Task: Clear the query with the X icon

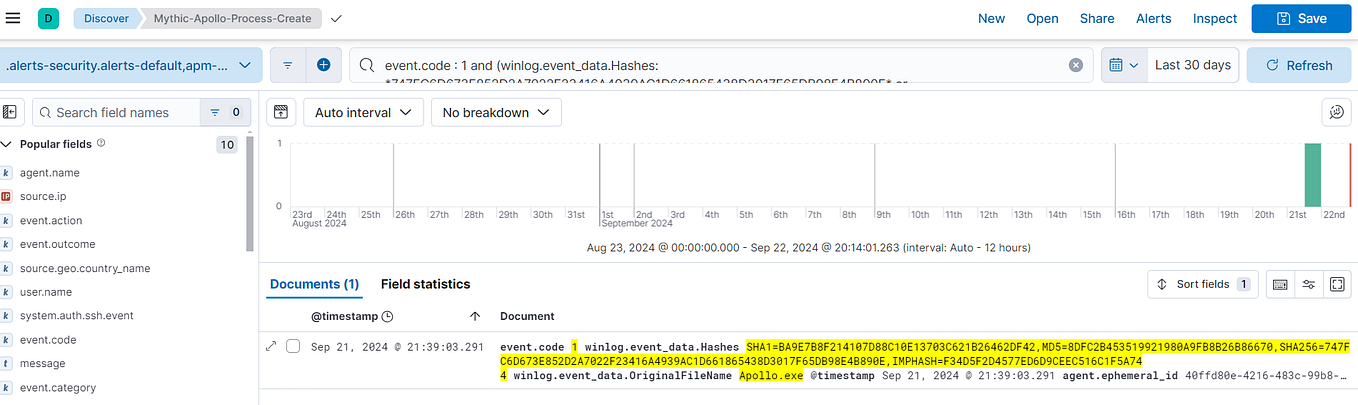Action: click(x=1076, y=65)
